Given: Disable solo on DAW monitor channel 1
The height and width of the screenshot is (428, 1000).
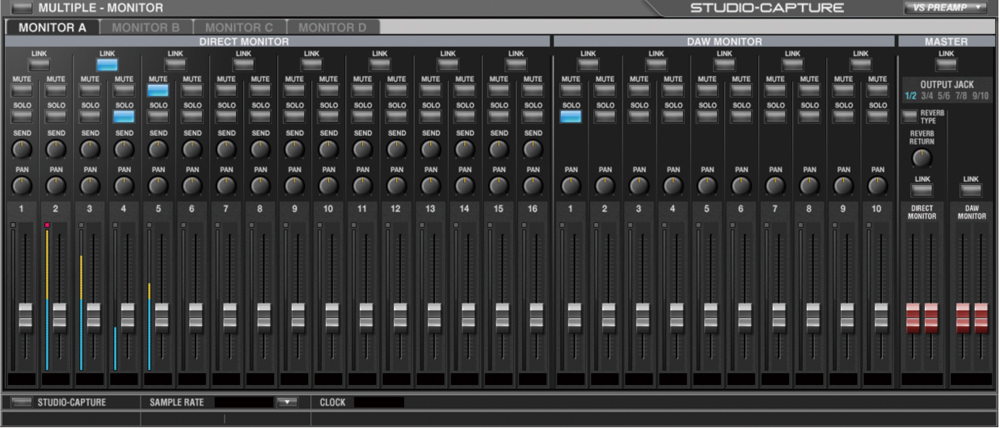Looking at the screenshot, I should 571,116.
